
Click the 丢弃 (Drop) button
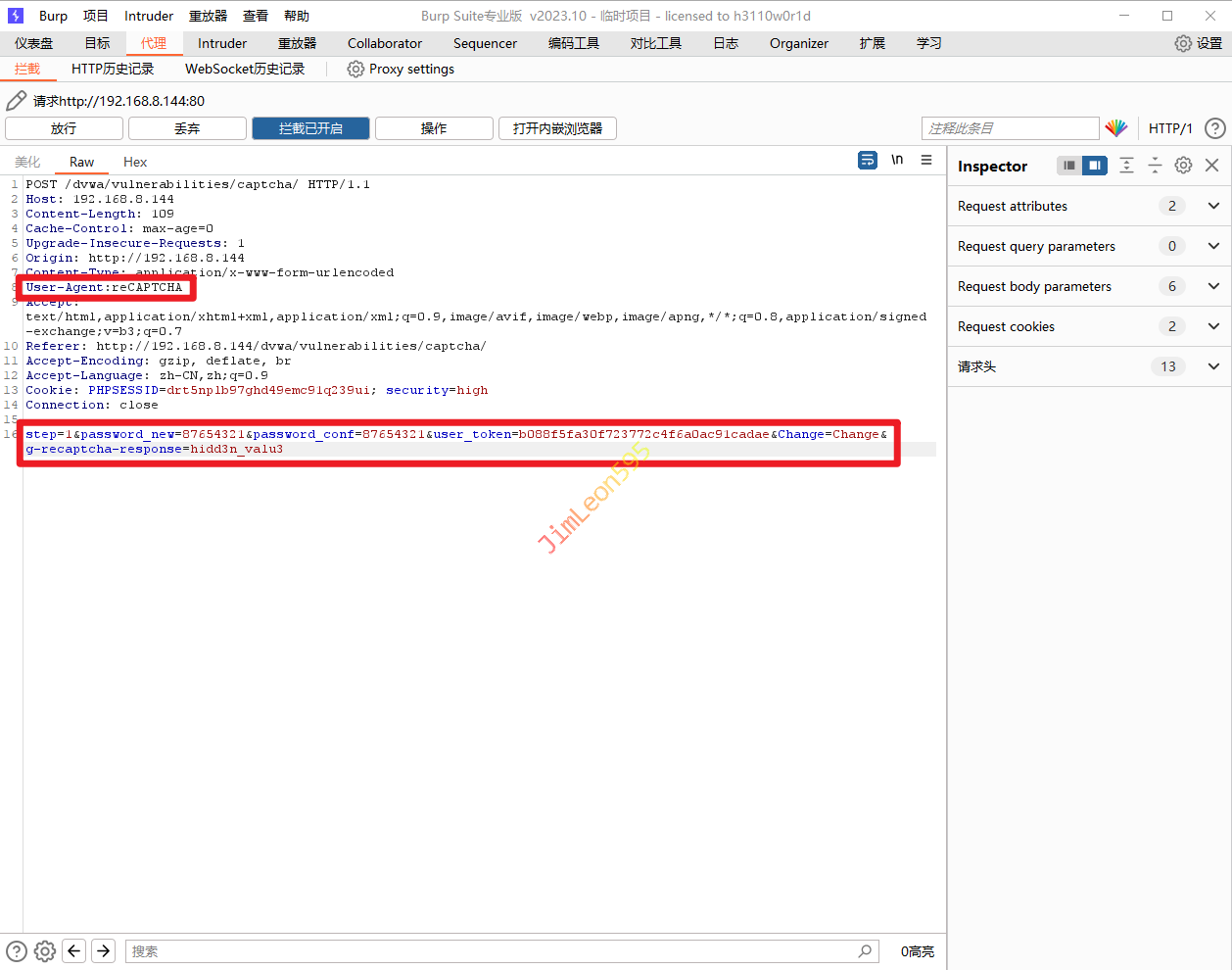click(x=187, y=128)
